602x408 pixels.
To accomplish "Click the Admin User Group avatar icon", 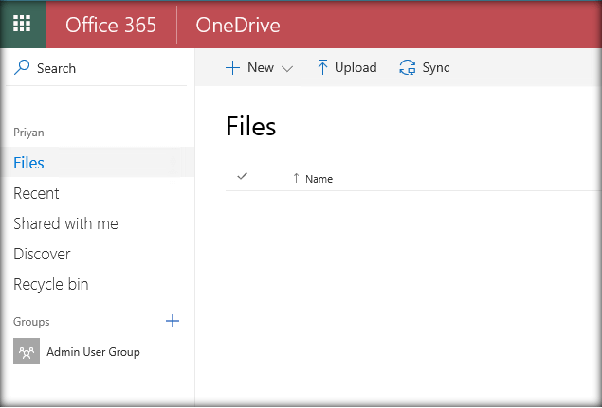I will [26, 351].
